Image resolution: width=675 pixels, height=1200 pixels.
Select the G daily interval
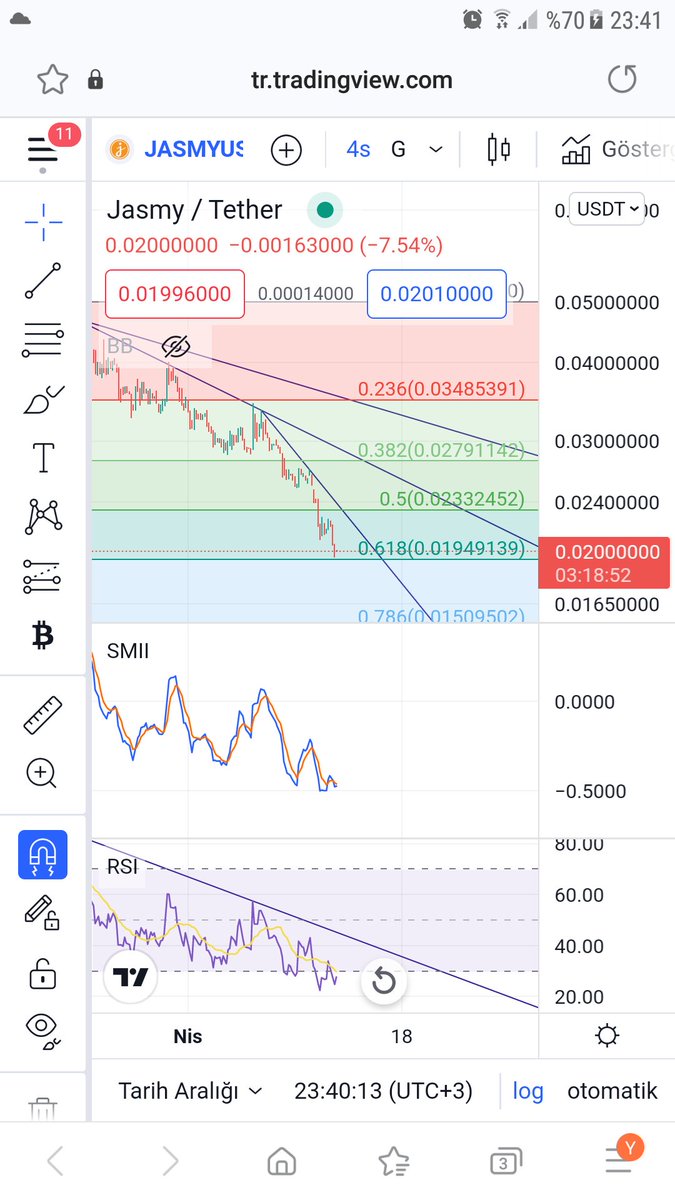[x=398, y=150]
